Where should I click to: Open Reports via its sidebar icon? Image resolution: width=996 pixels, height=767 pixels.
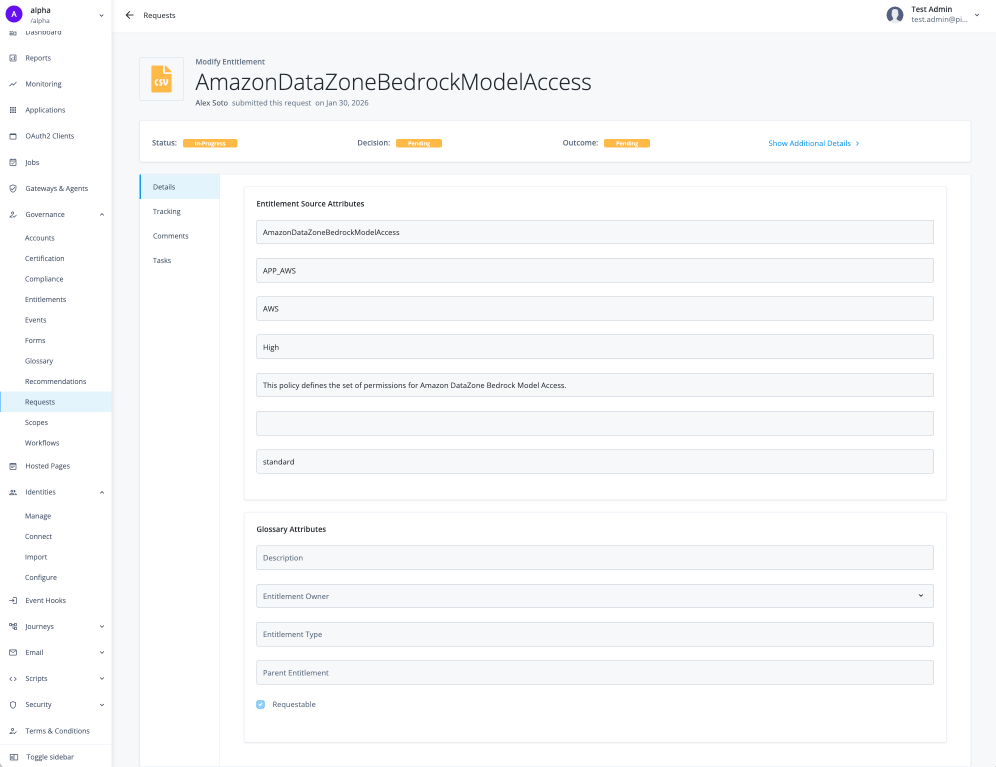pyautogui.click(x=13, y=58)
